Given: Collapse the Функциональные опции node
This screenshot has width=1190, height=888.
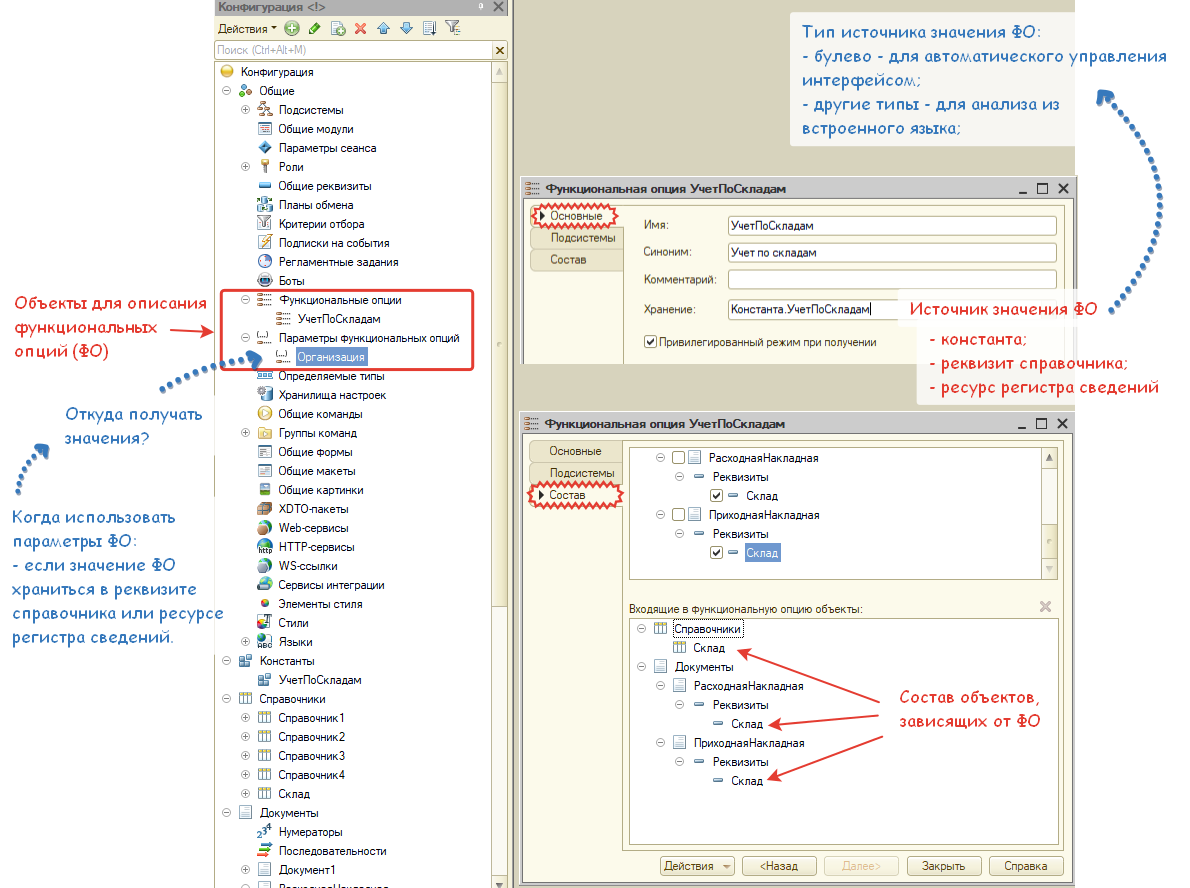Looking at the screenshot, I should click(245, 300).
